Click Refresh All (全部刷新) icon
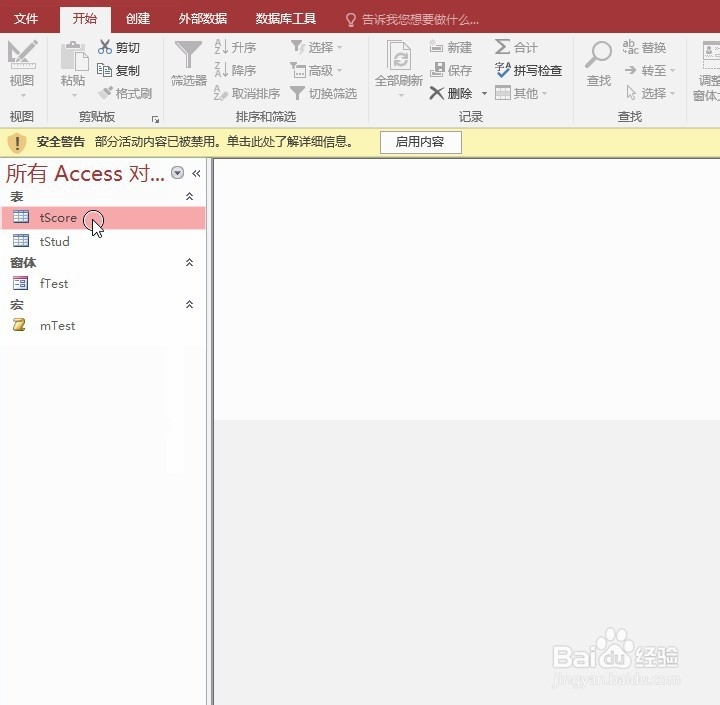 pyautogui.click(x=399, y=55)
